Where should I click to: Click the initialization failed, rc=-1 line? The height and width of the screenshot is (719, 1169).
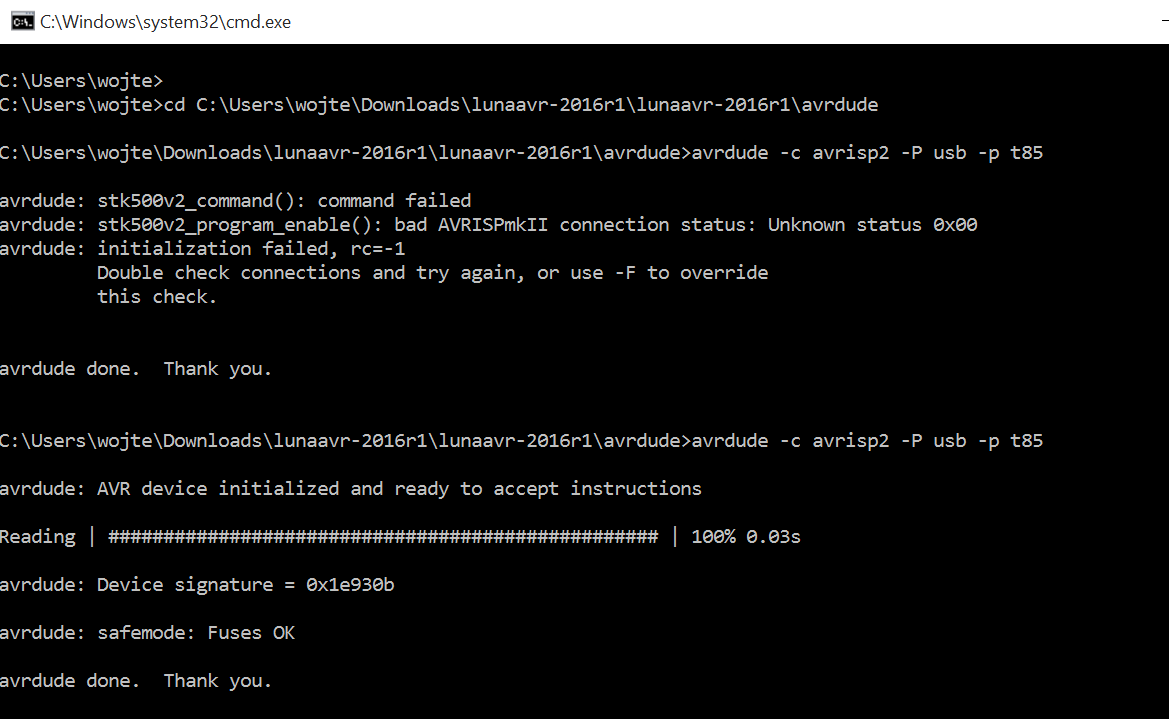point(203,248)
